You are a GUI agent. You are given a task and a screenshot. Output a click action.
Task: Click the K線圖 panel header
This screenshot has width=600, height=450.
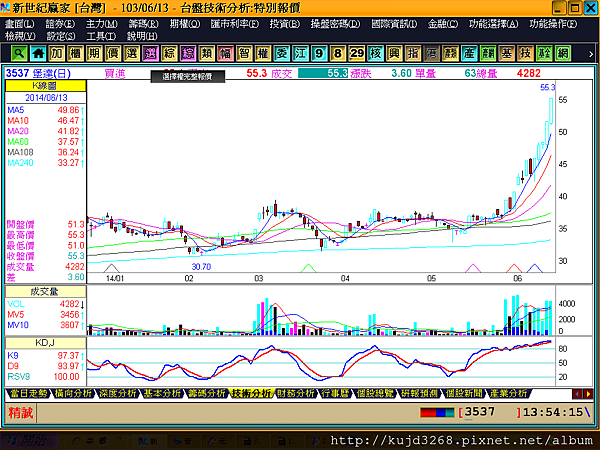pos(45,86)
